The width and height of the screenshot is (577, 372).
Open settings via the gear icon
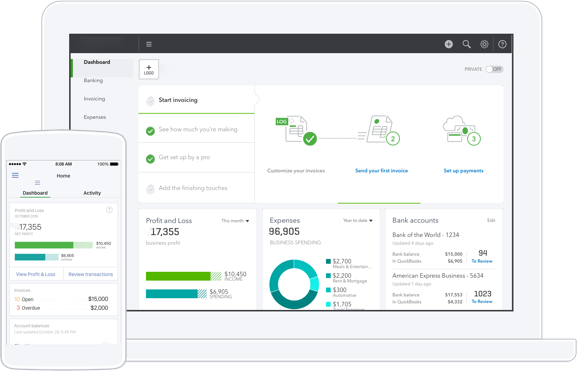pyautogui.click(x=484, y=44)
